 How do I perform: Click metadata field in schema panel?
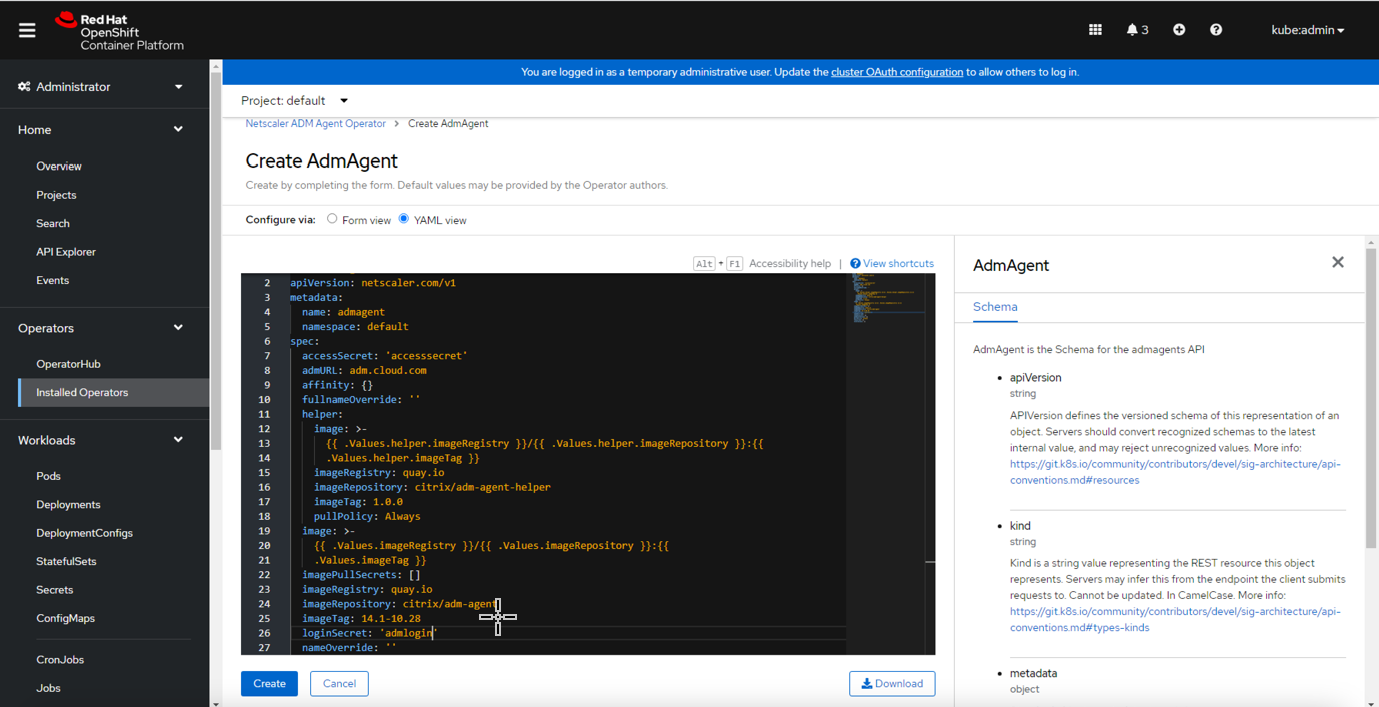pos(1033,674)
